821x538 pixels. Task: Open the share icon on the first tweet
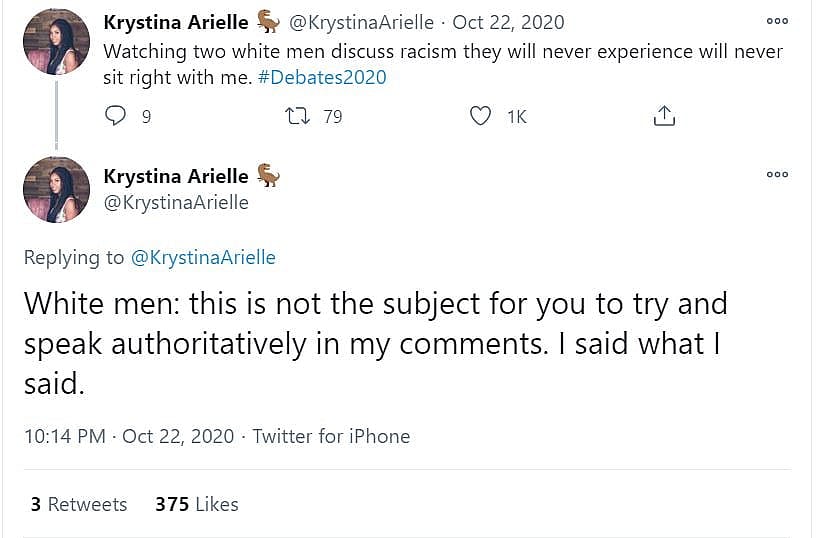[x=664, y=116]
